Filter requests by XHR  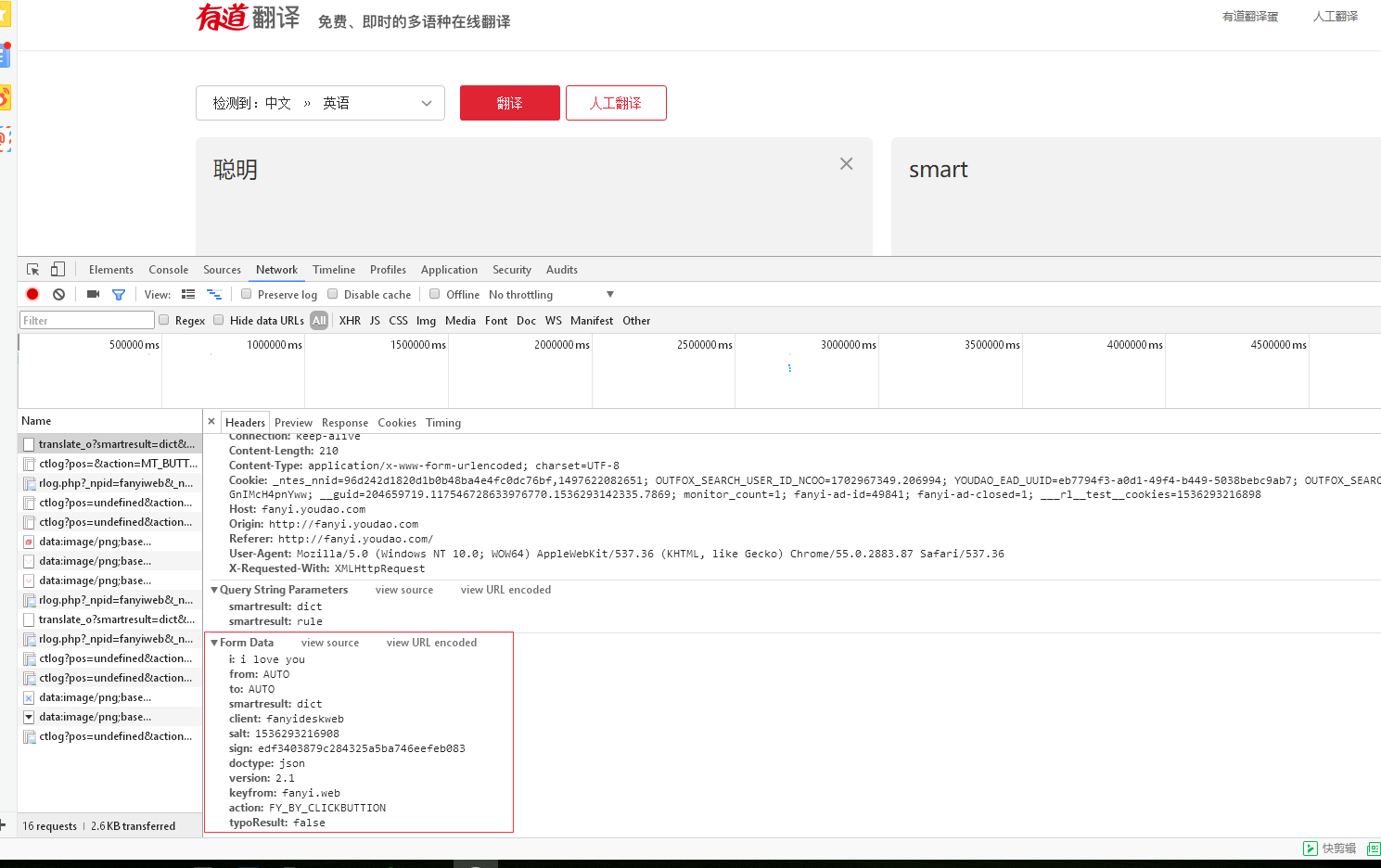tap(350, 321)
